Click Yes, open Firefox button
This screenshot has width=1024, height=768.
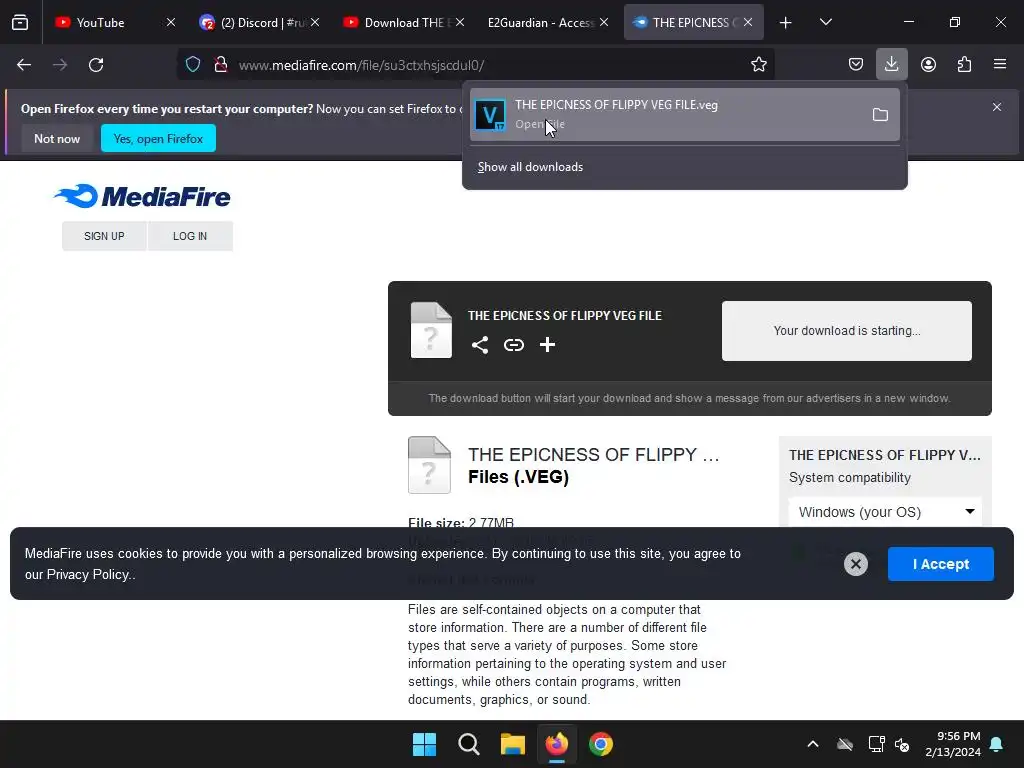click(x=158, y=138)
